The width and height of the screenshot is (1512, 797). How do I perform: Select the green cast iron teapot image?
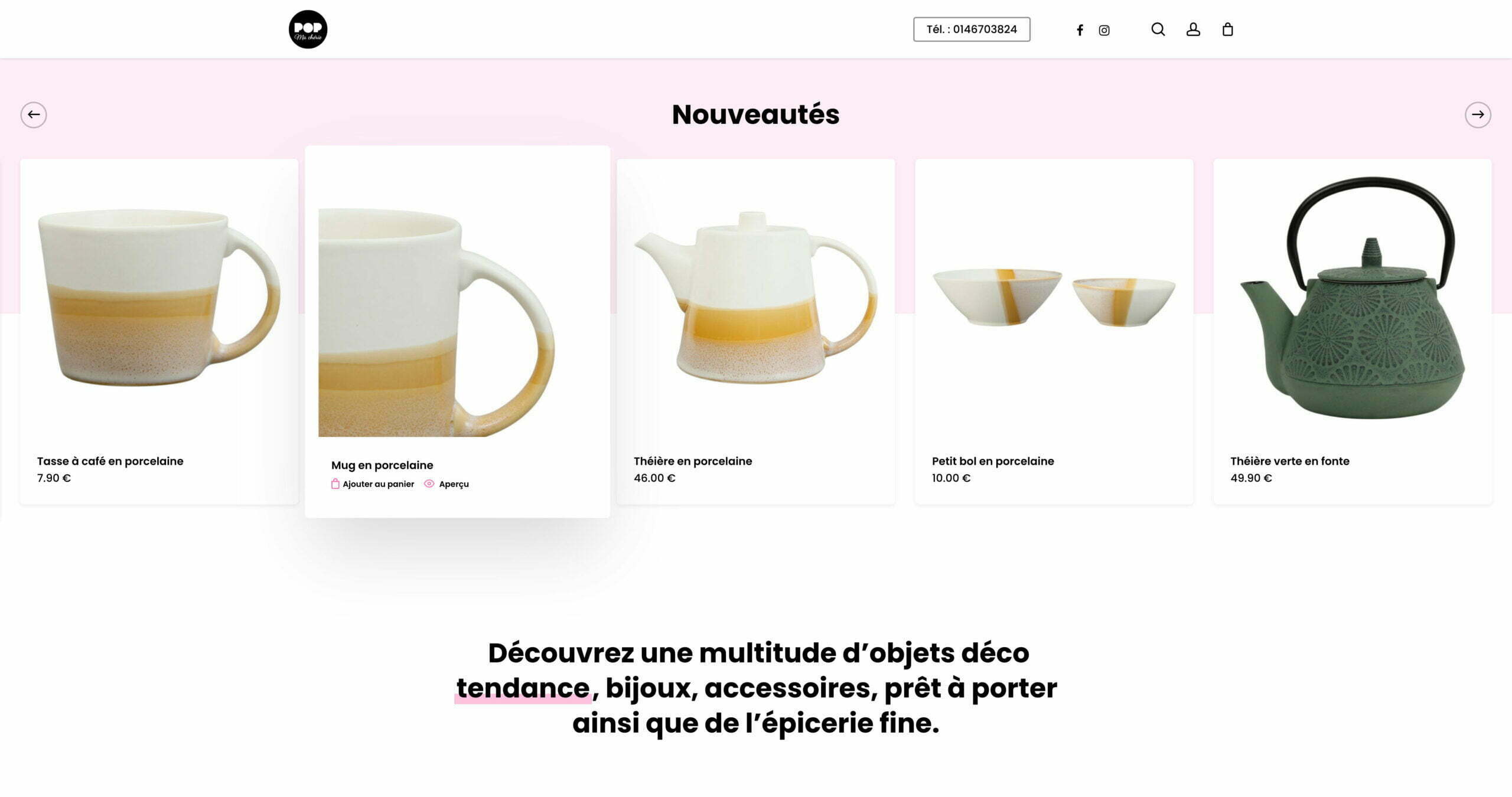coord(1353,298)
